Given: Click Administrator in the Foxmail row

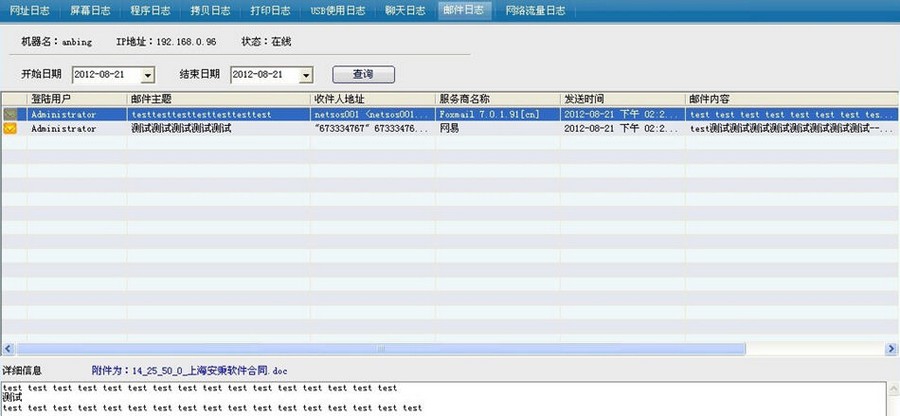Looking at the screenshot, I should tap(63, 114).
